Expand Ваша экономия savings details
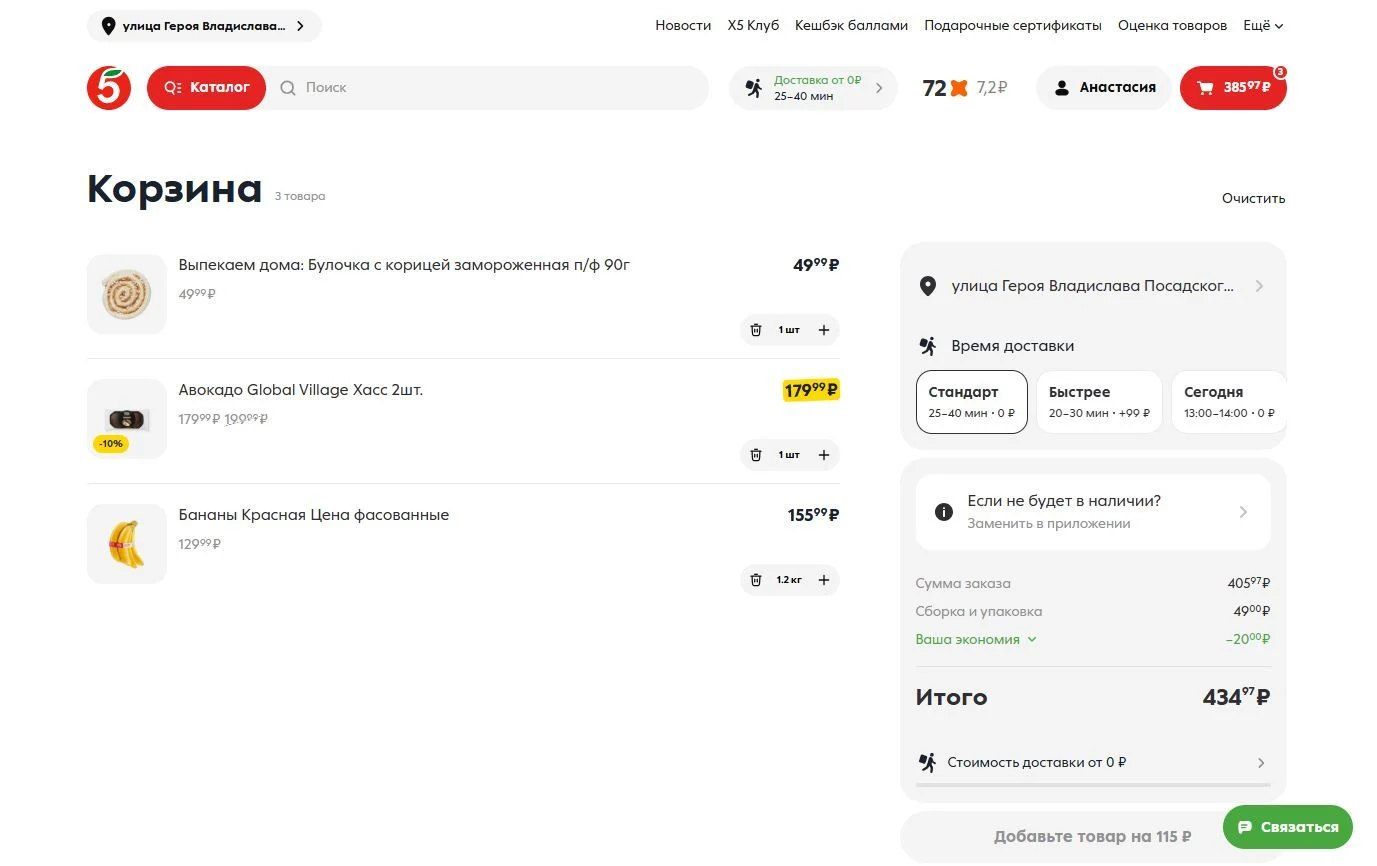 pyautogui.click(x=976, y=639)
